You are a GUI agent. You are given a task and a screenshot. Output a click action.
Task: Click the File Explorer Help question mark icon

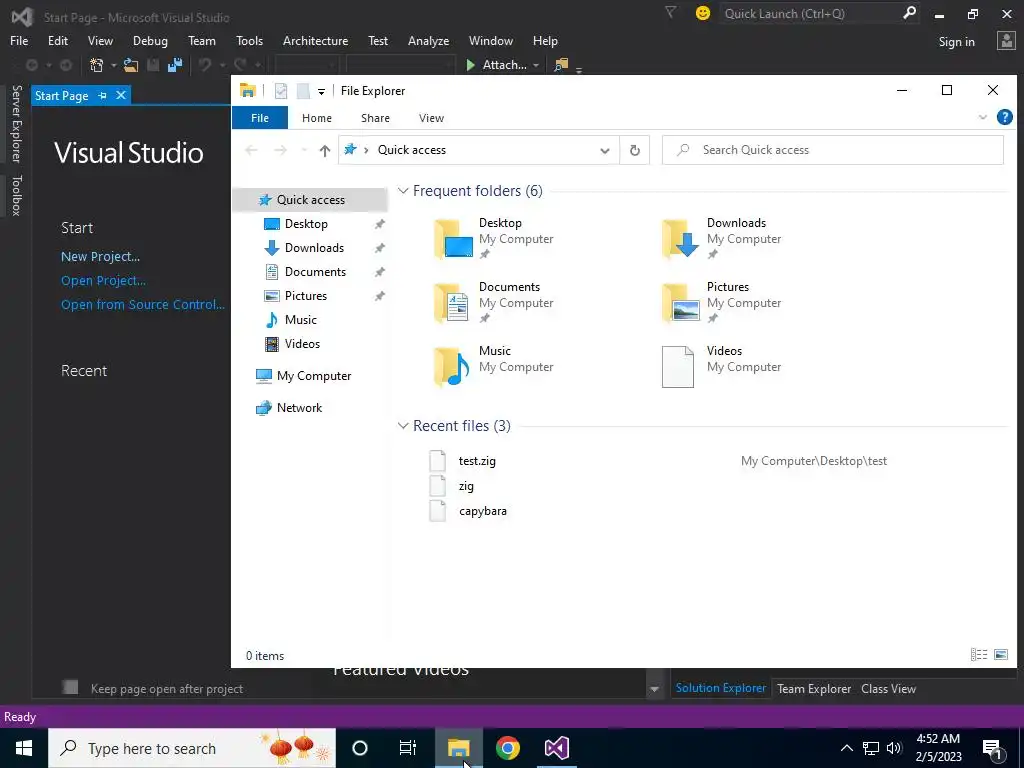[1004, 118]
